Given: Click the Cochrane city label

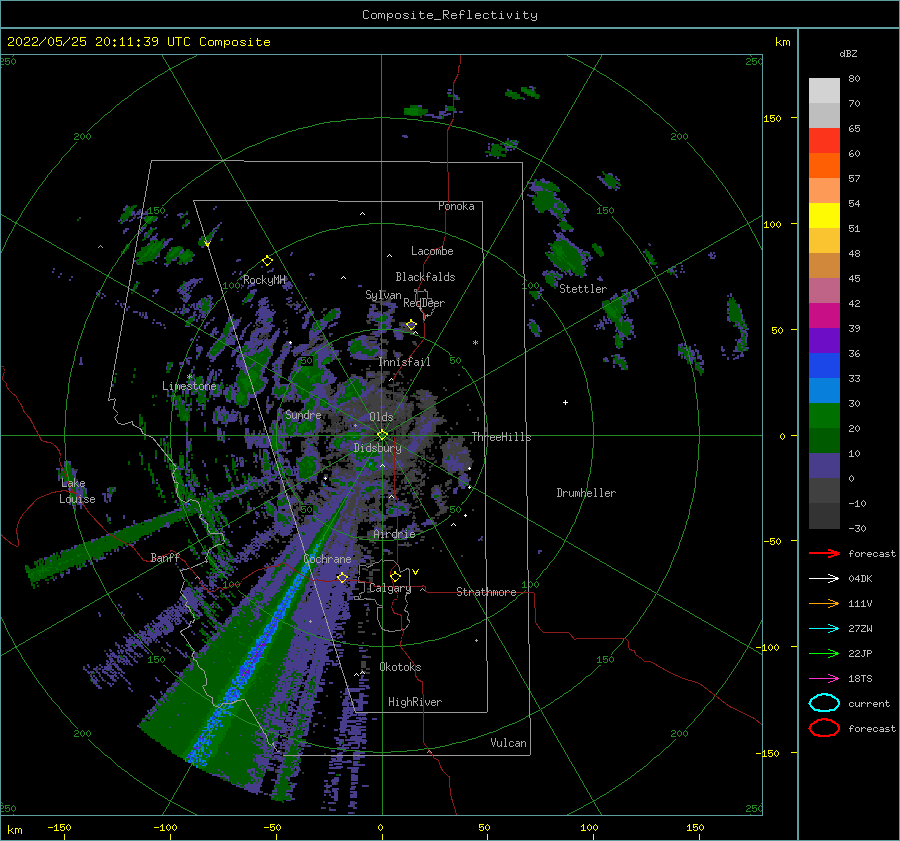Looking at the screenshot, I should pos(327,559).
